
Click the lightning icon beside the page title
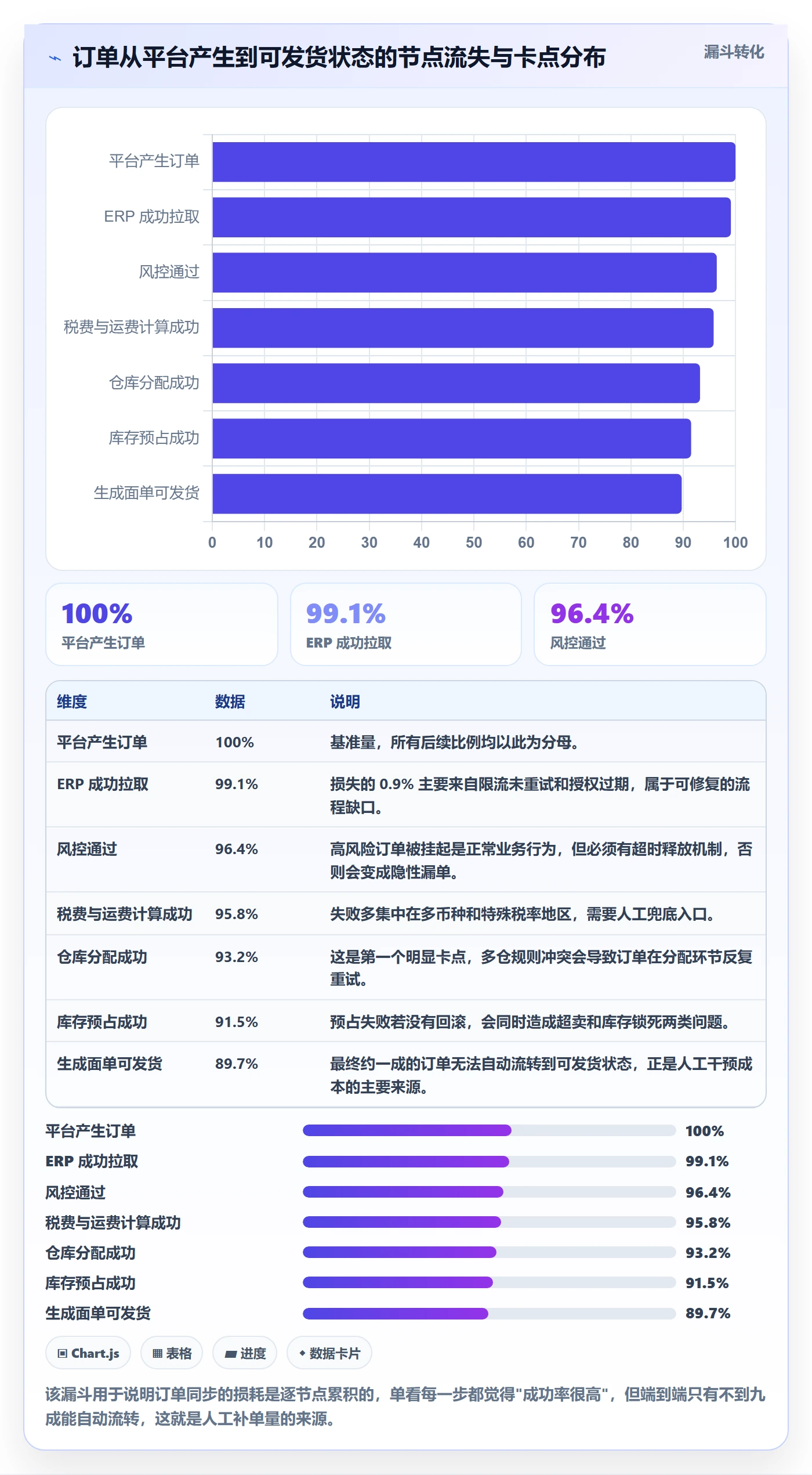55,58
